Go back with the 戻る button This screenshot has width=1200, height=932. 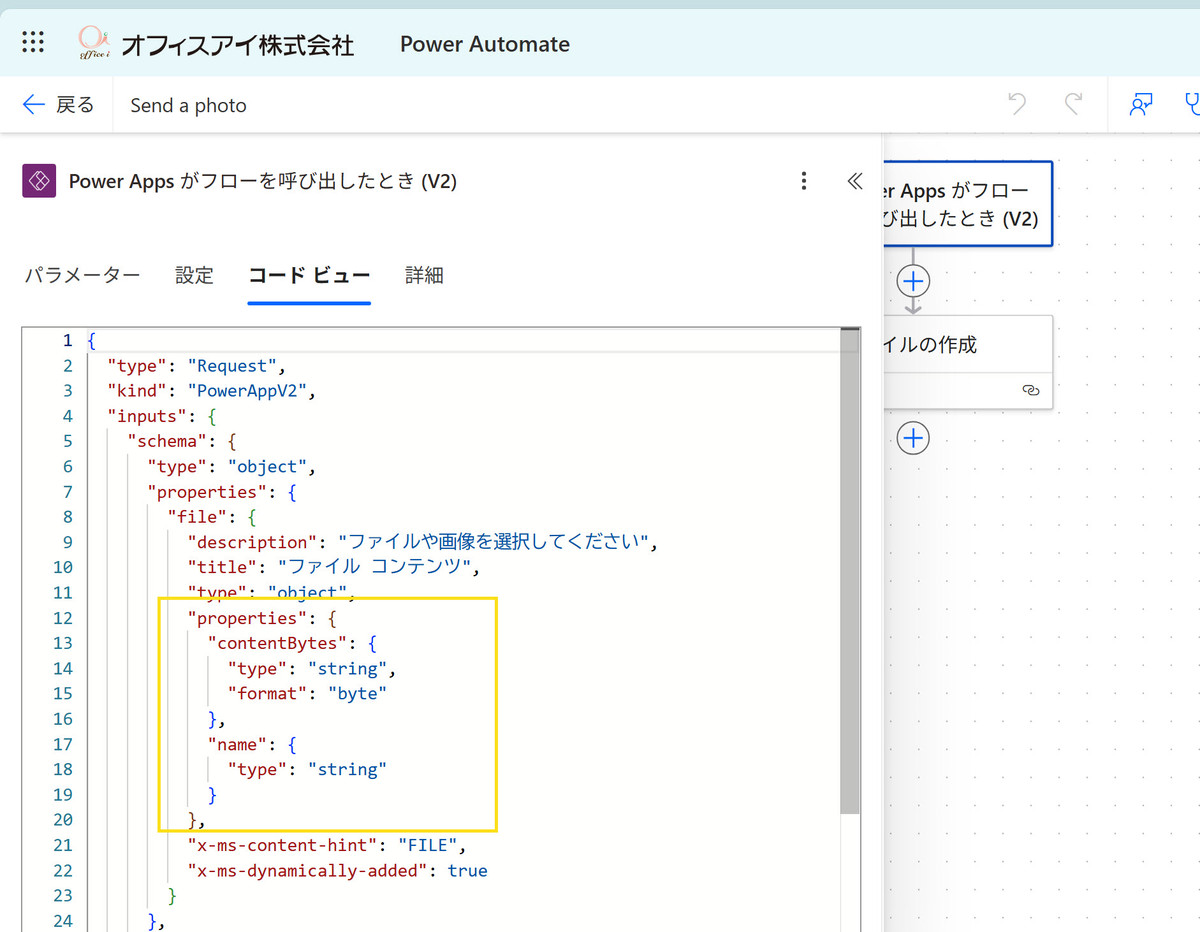coord(58,105)
